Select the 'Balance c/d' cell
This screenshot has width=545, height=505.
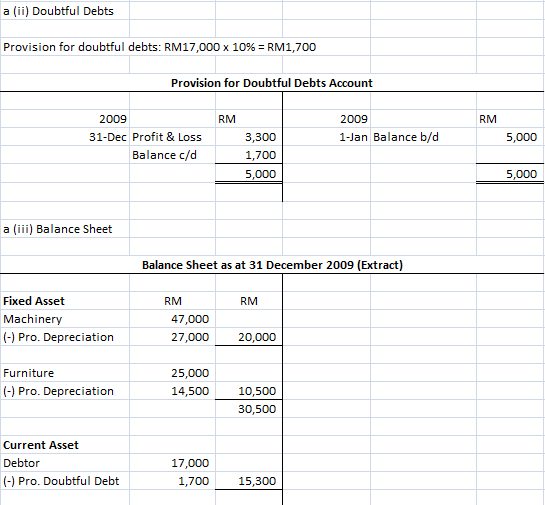click(172, 155)
